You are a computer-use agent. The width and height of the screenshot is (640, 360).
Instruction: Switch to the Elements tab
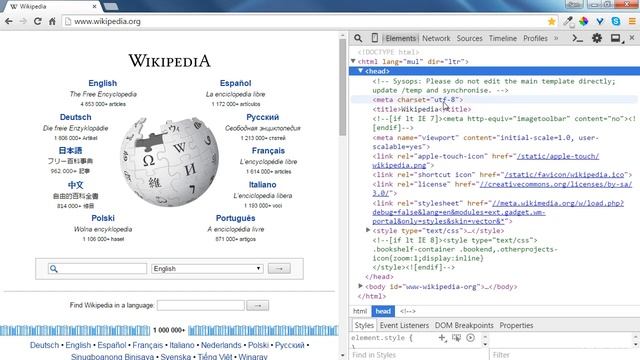[400, 38]
